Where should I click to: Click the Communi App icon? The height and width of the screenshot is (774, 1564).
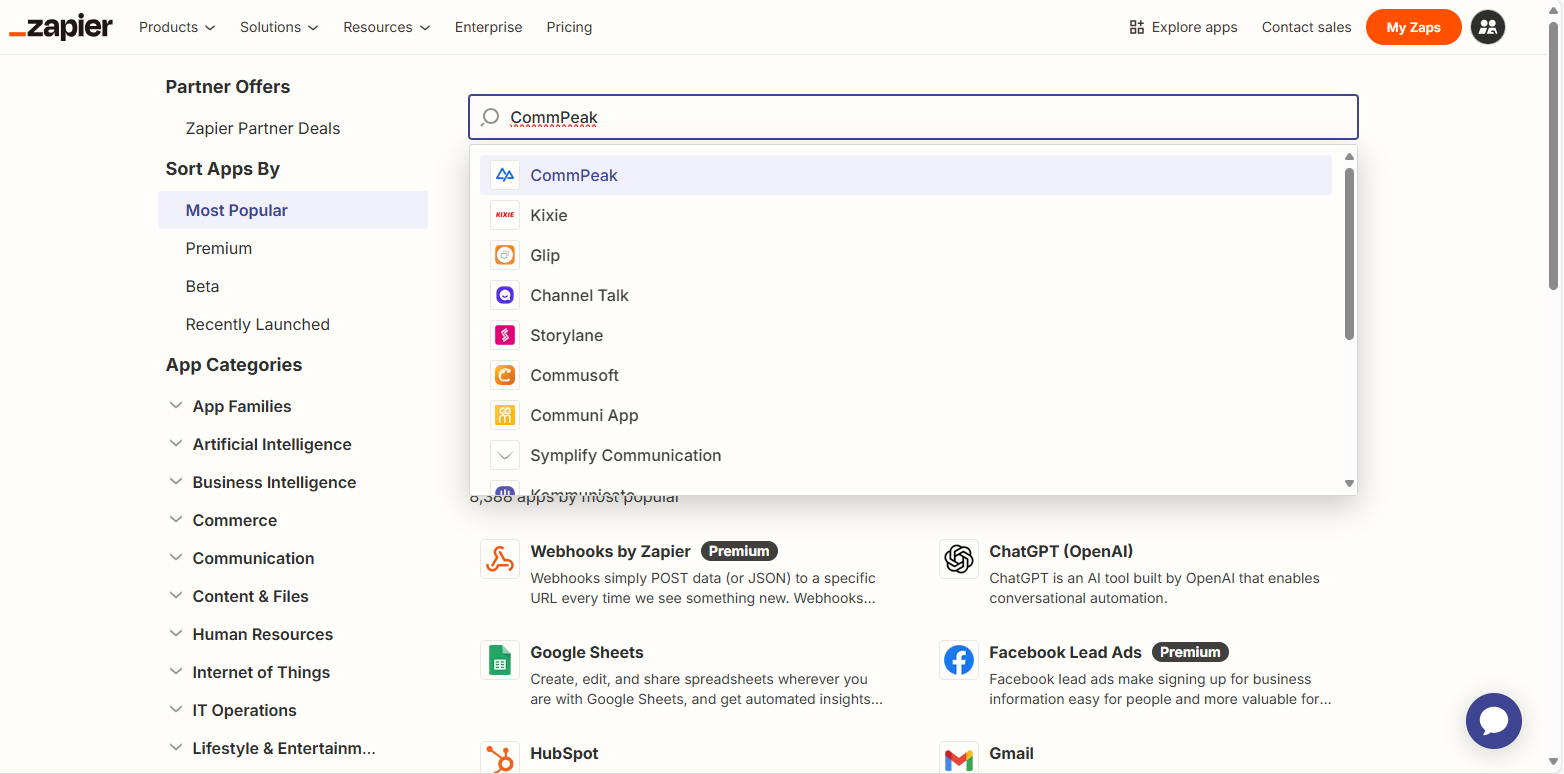pyautogui.click(x=505, y=415)
